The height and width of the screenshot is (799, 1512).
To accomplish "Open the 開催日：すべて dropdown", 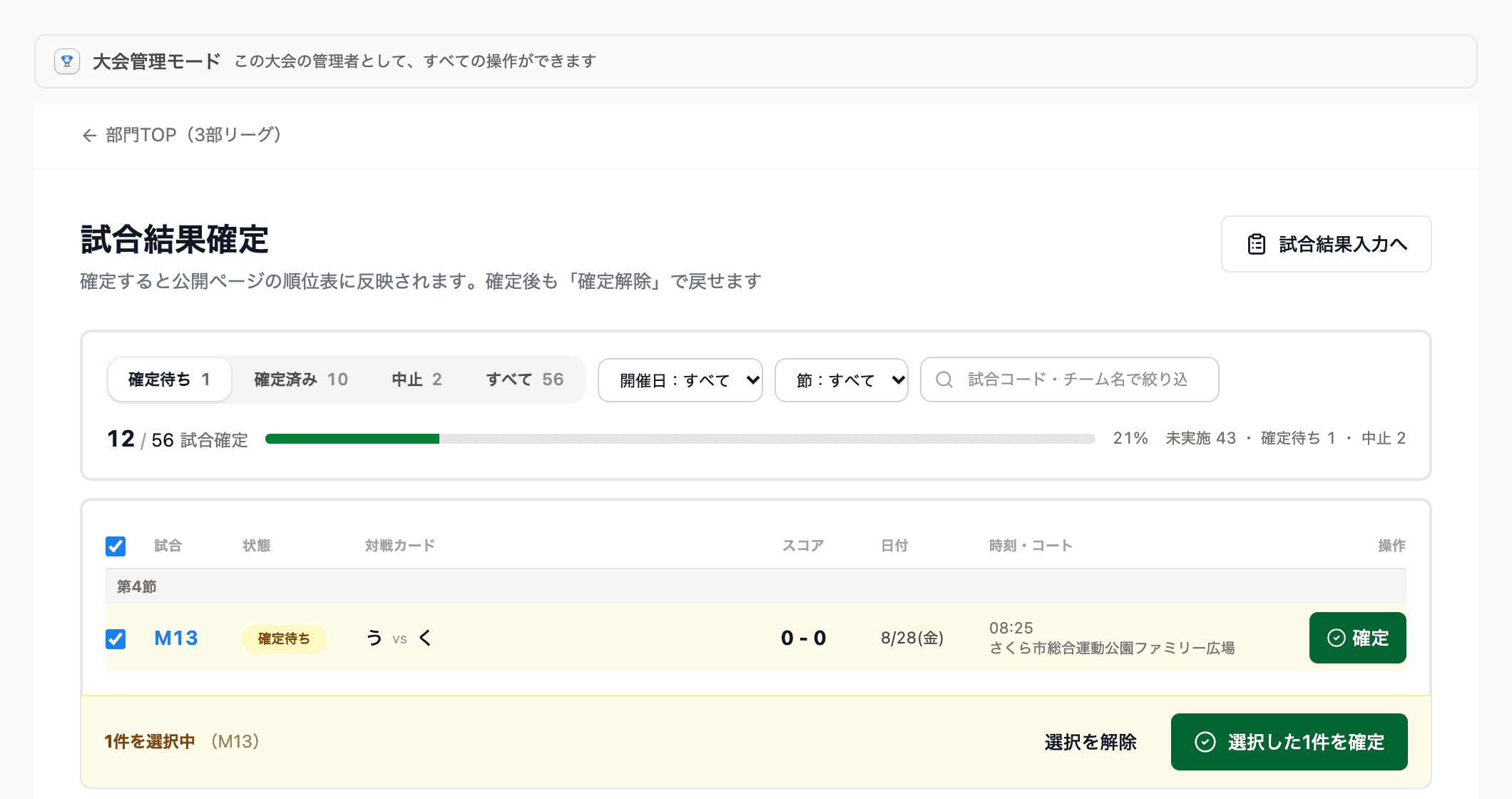I will (x=680, y=380).
